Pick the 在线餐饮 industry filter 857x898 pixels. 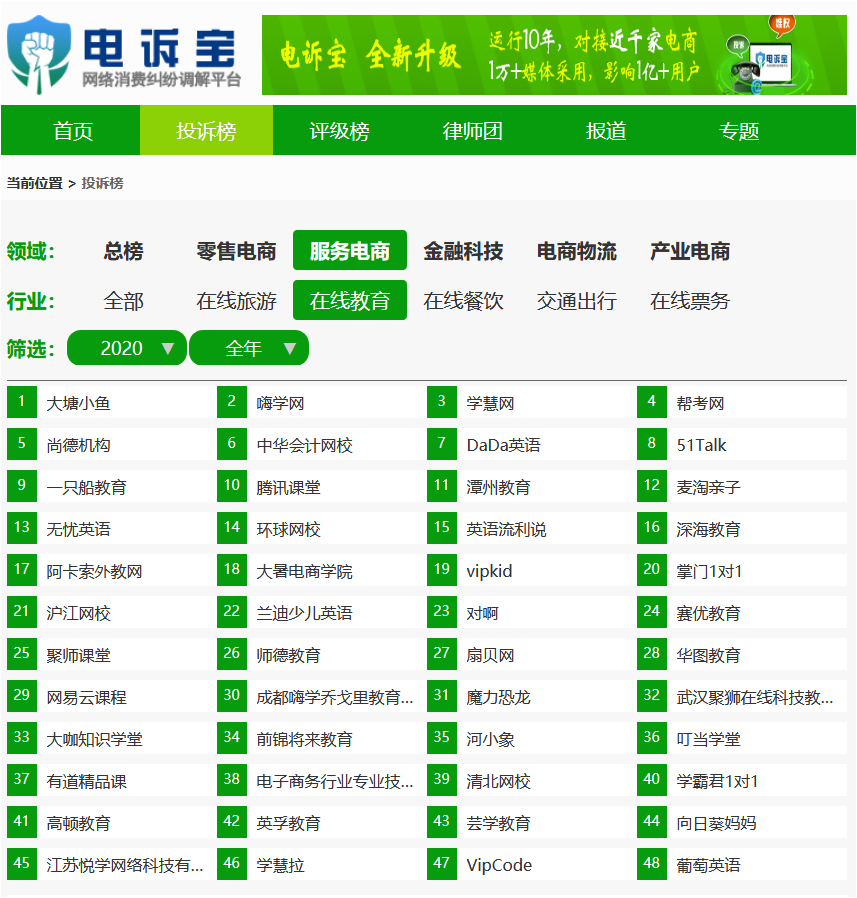463,301
